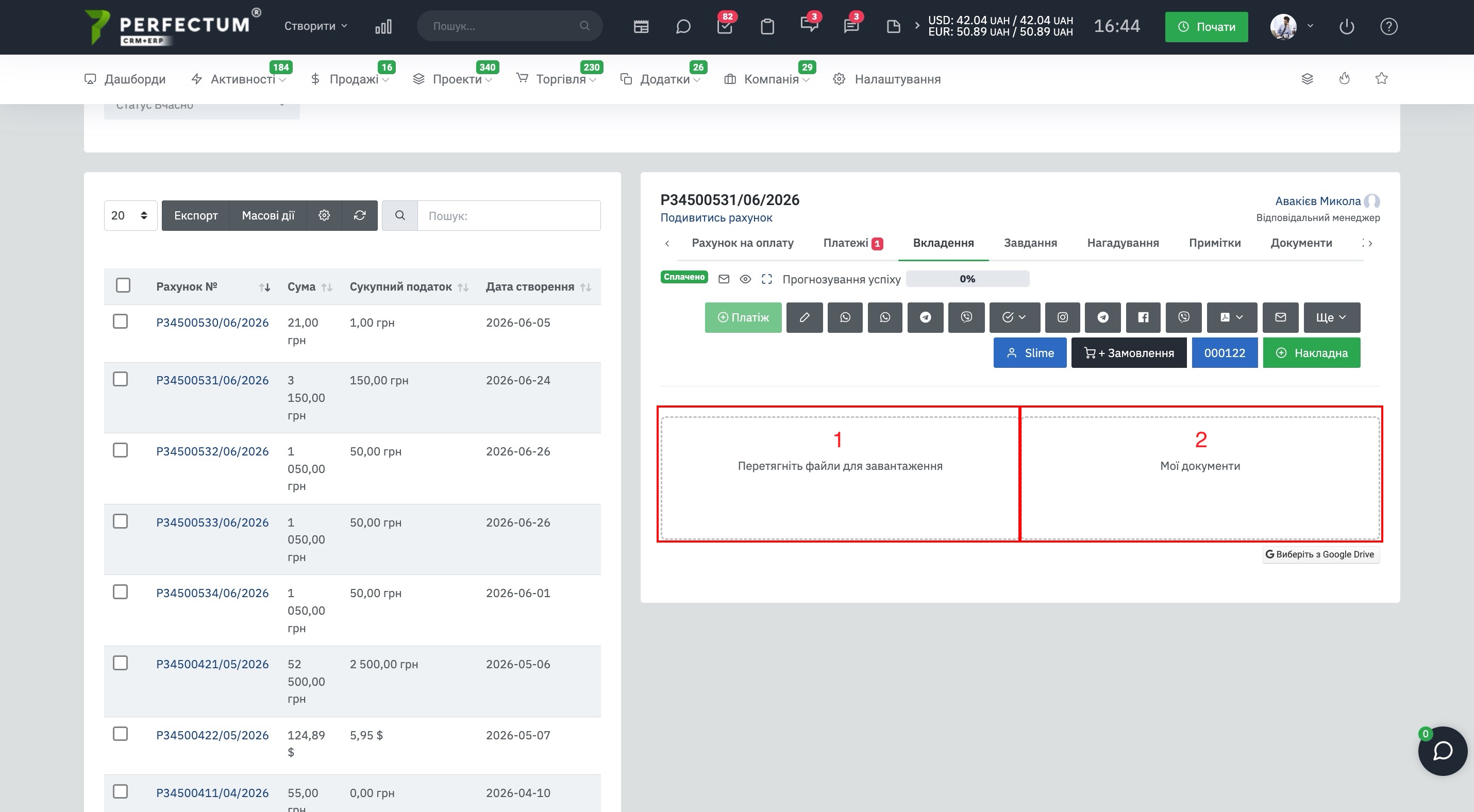Switch to the Платежі tab
Image resolution: width=1474 pixels, height=812 pixels.
point(852,243)
